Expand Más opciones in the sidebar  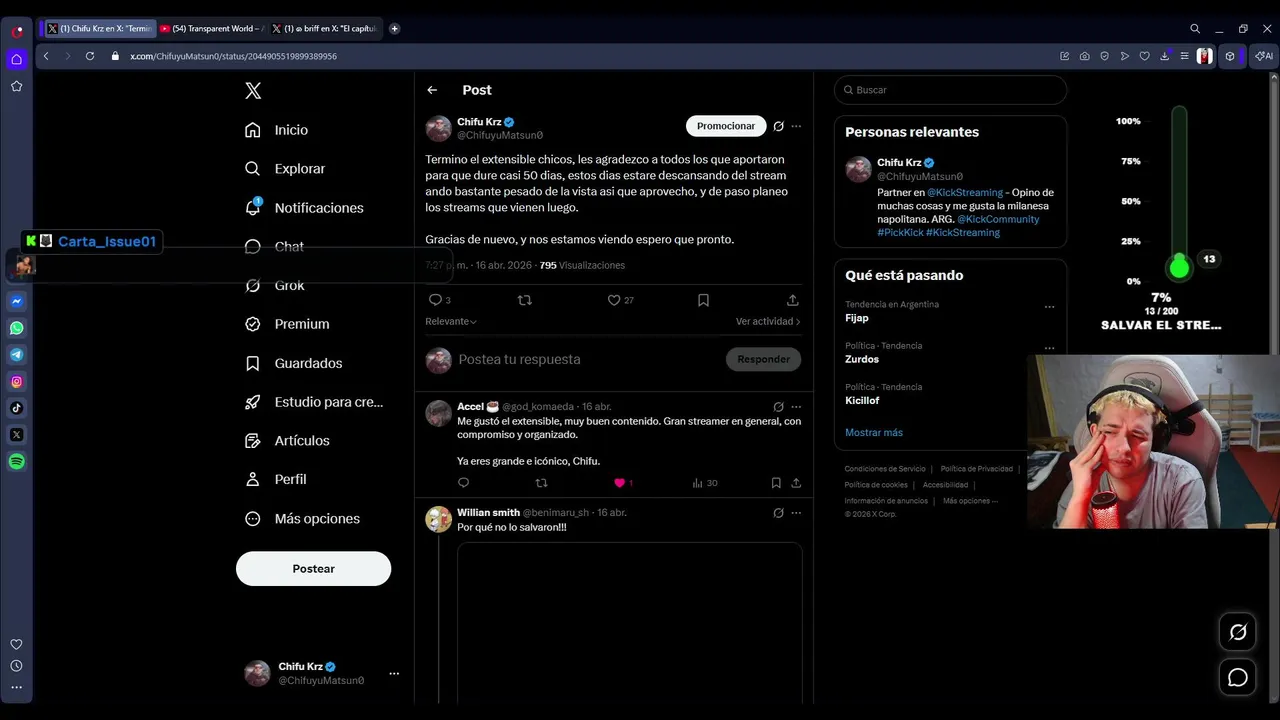pos(303,518)
